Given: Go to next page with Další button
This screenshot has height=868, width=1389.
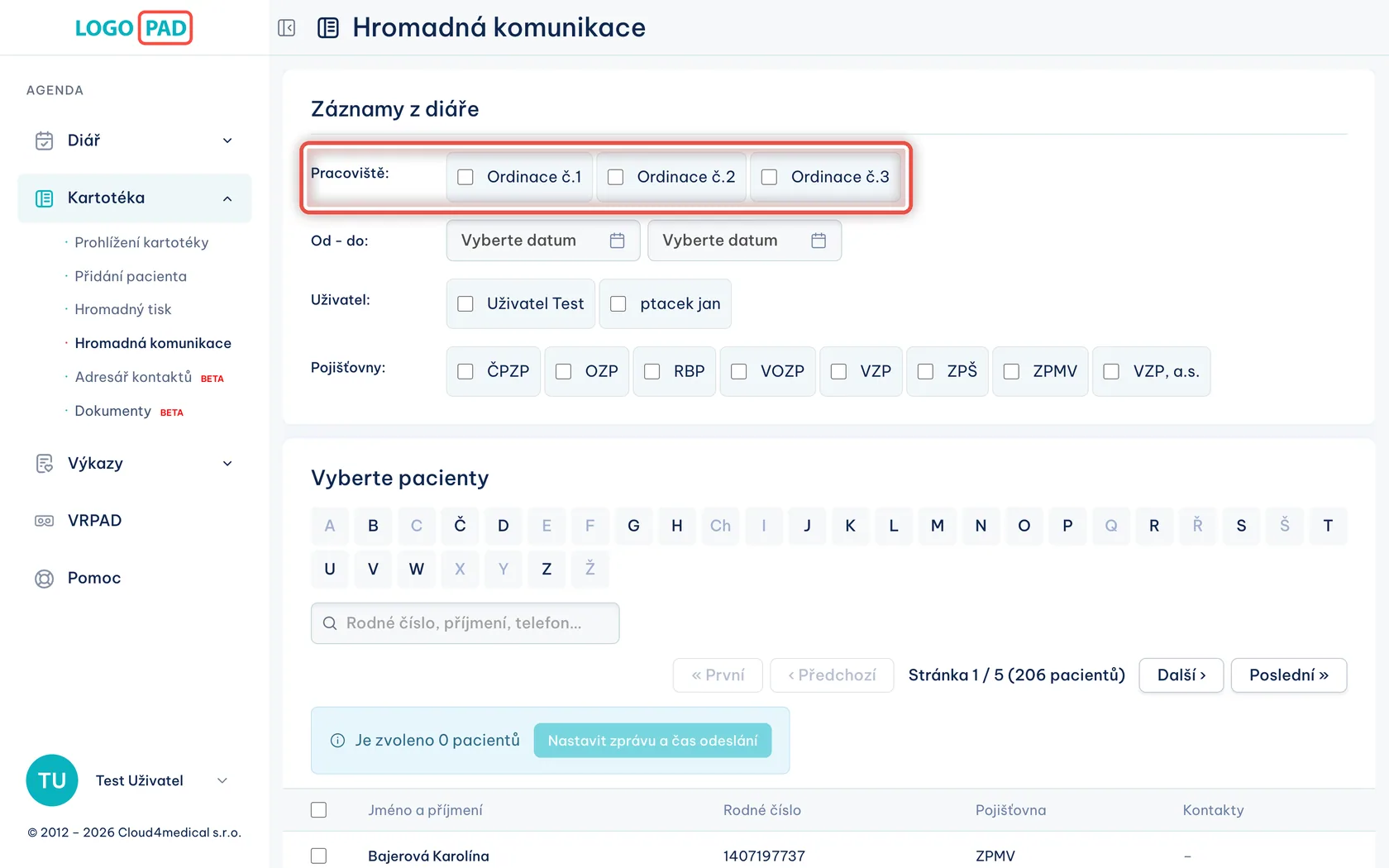Looking at the screenshot, I should (x=1181, y=675).
